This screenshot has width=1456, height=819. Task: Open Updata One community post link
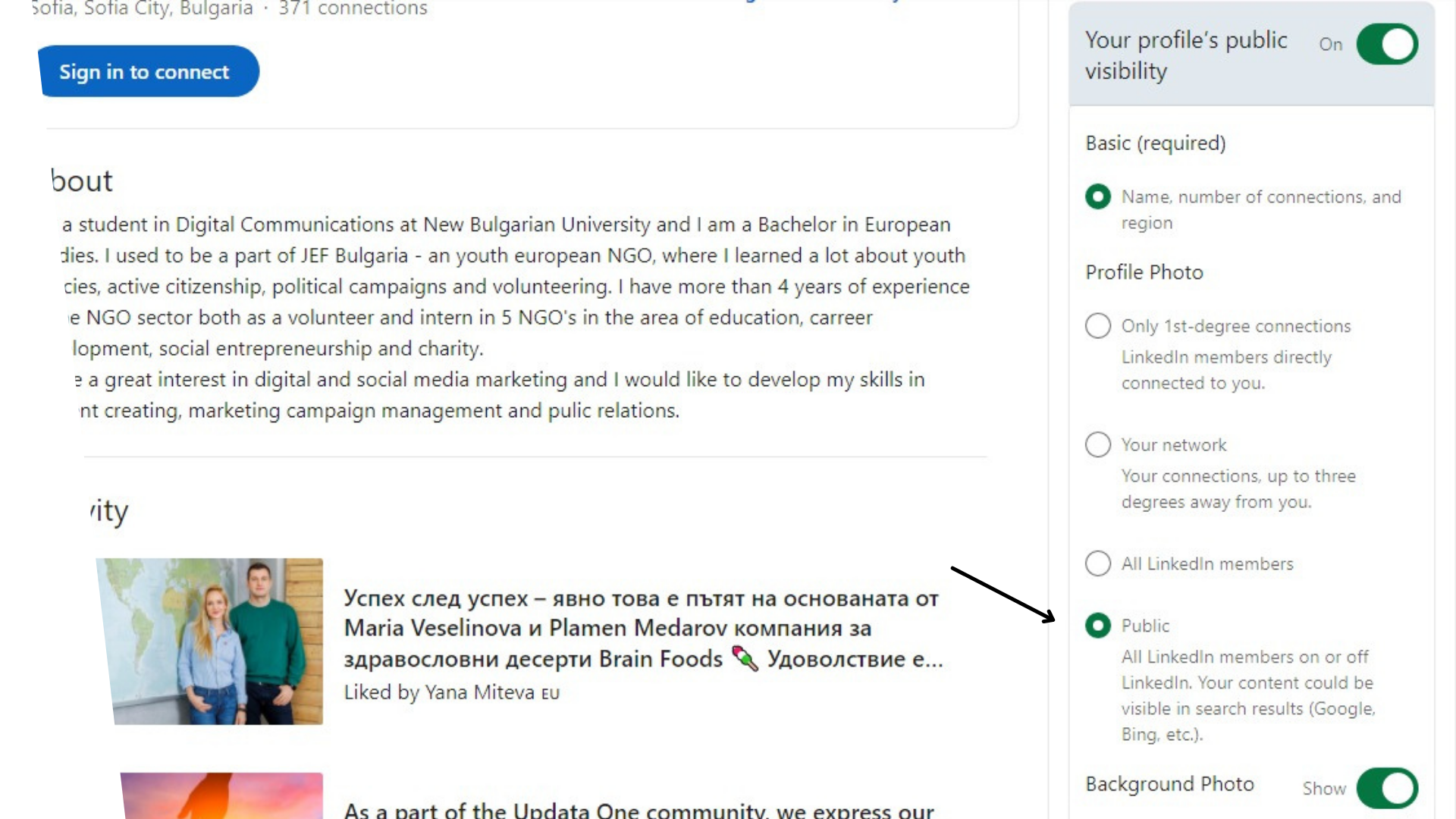639,809
